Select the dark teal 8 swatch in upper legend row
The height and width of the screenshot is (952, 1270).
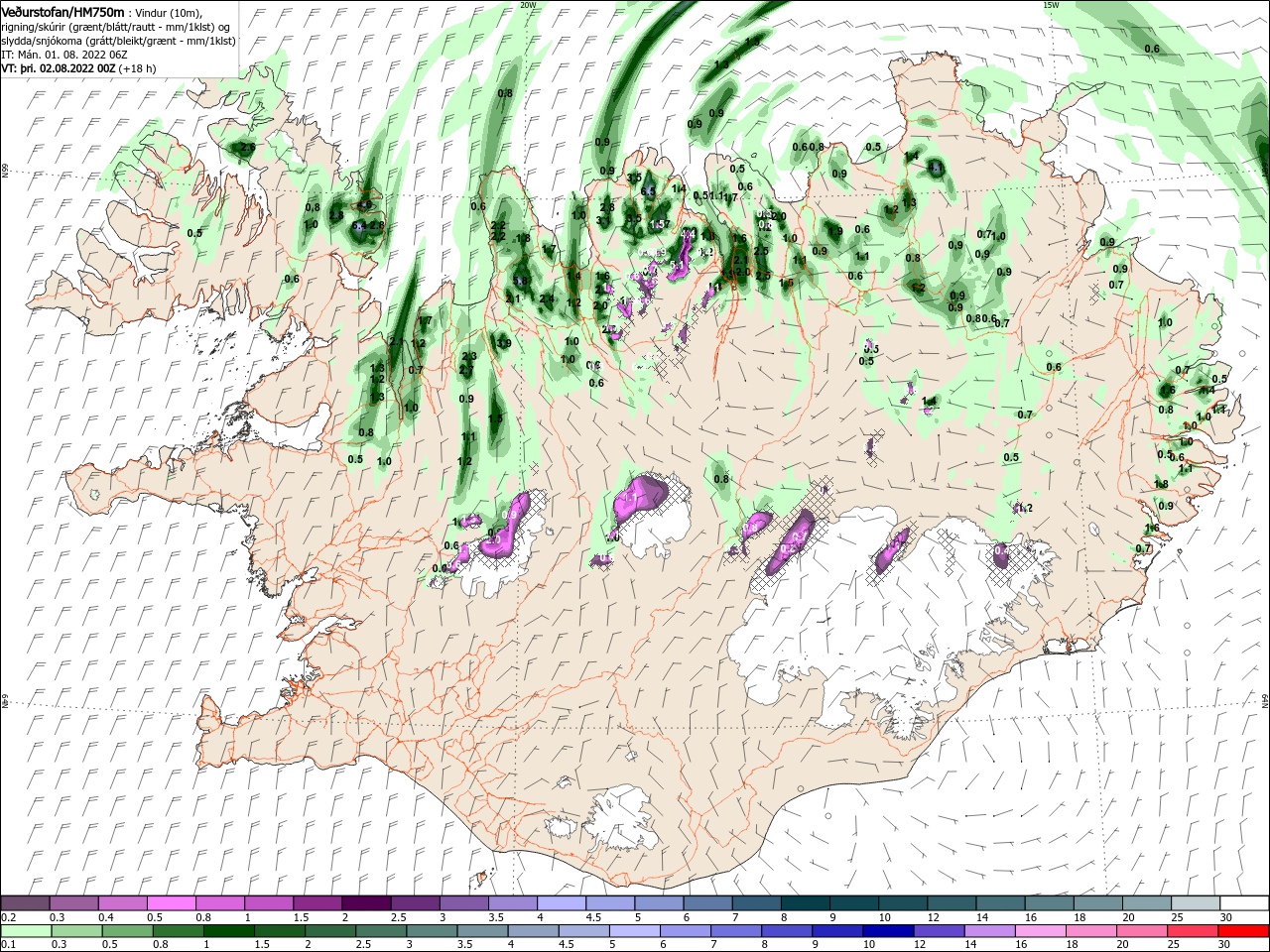click(805, 903)
